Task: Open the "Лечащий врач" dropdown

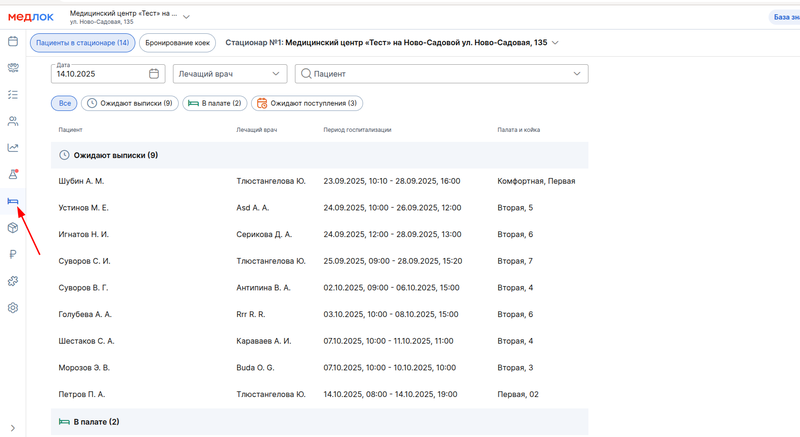Action: click(230, 74)
